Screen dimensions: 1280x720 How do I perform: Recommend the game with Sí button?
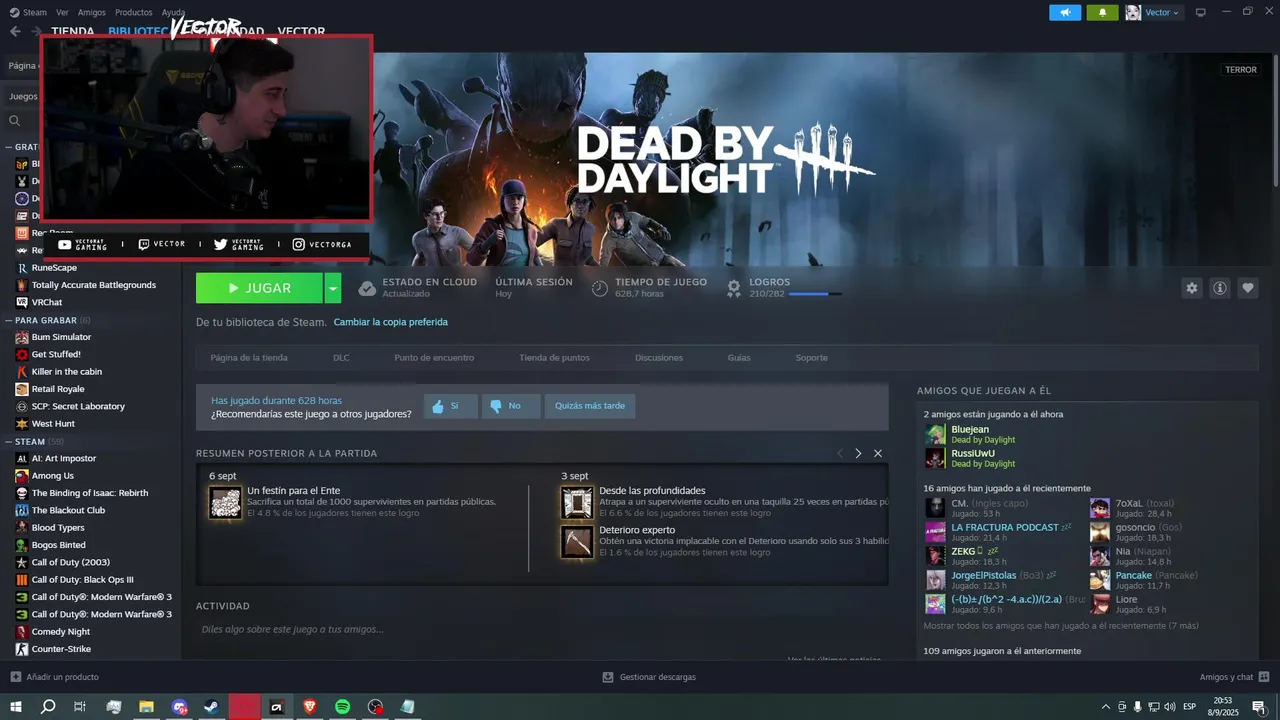tap(450, 406)
